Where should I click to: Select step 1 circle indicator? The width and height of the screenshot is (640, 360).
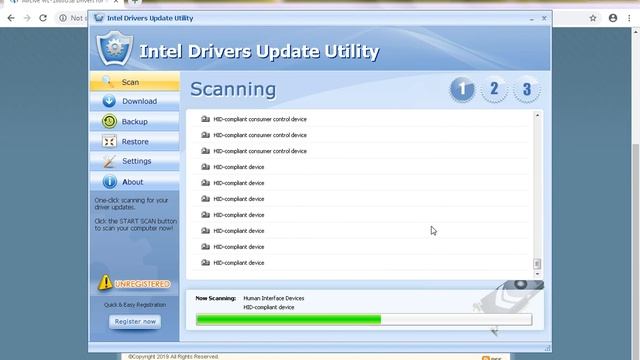point(462,89)
